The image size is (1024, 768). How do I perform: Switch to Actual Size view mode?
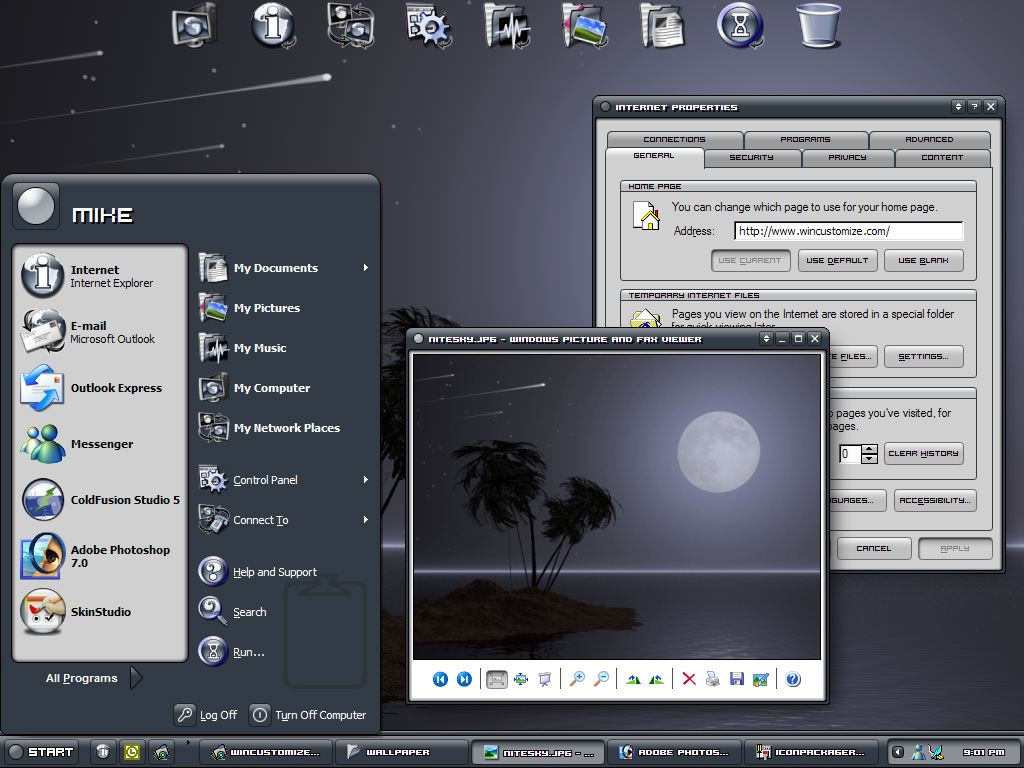tap(521, 679)
